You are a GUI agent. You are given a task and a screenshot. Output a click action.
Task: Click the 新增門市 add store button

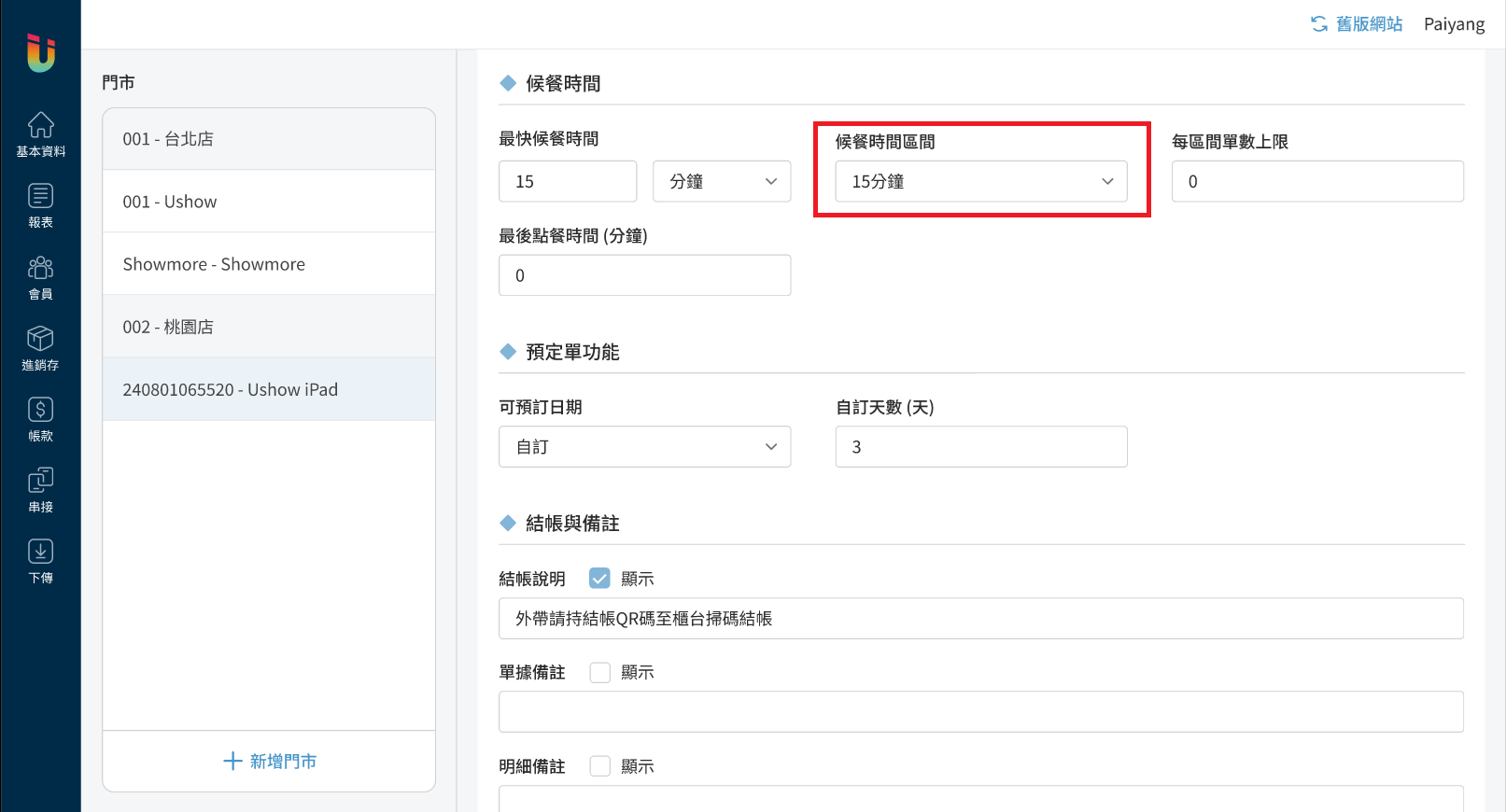[269, 762]
